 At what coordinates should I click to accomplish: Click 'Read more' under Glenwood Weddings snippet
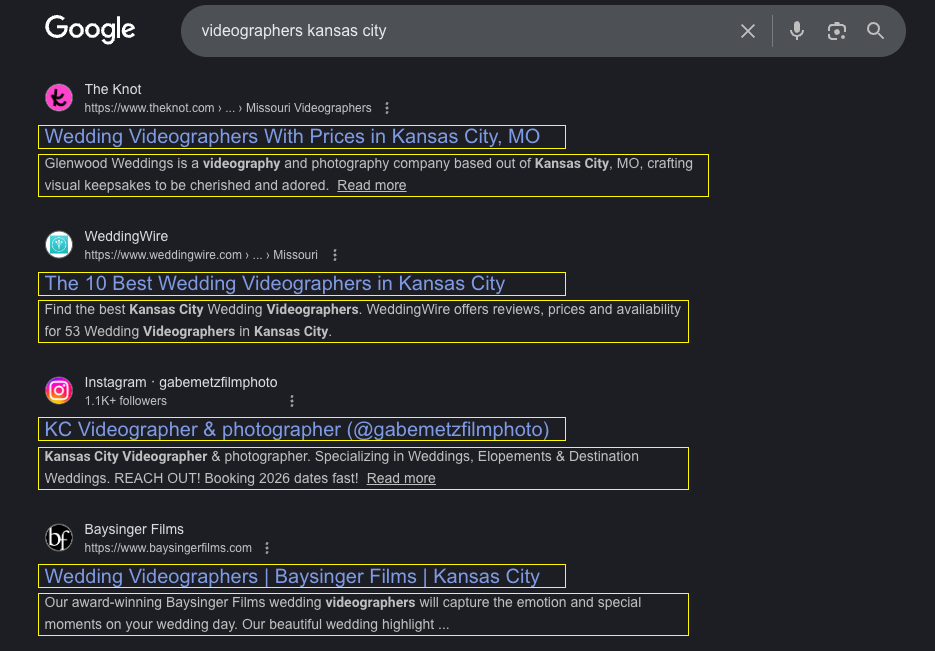tap(371, 185)
